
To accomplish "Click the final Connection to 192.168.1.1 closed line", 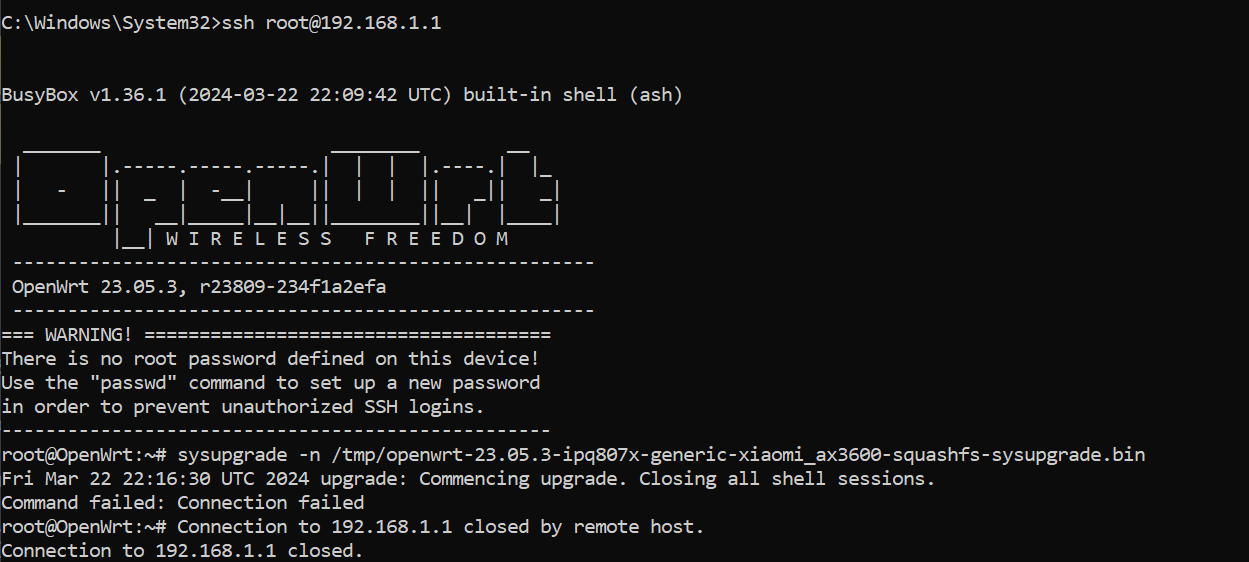I will coord(182,551).
